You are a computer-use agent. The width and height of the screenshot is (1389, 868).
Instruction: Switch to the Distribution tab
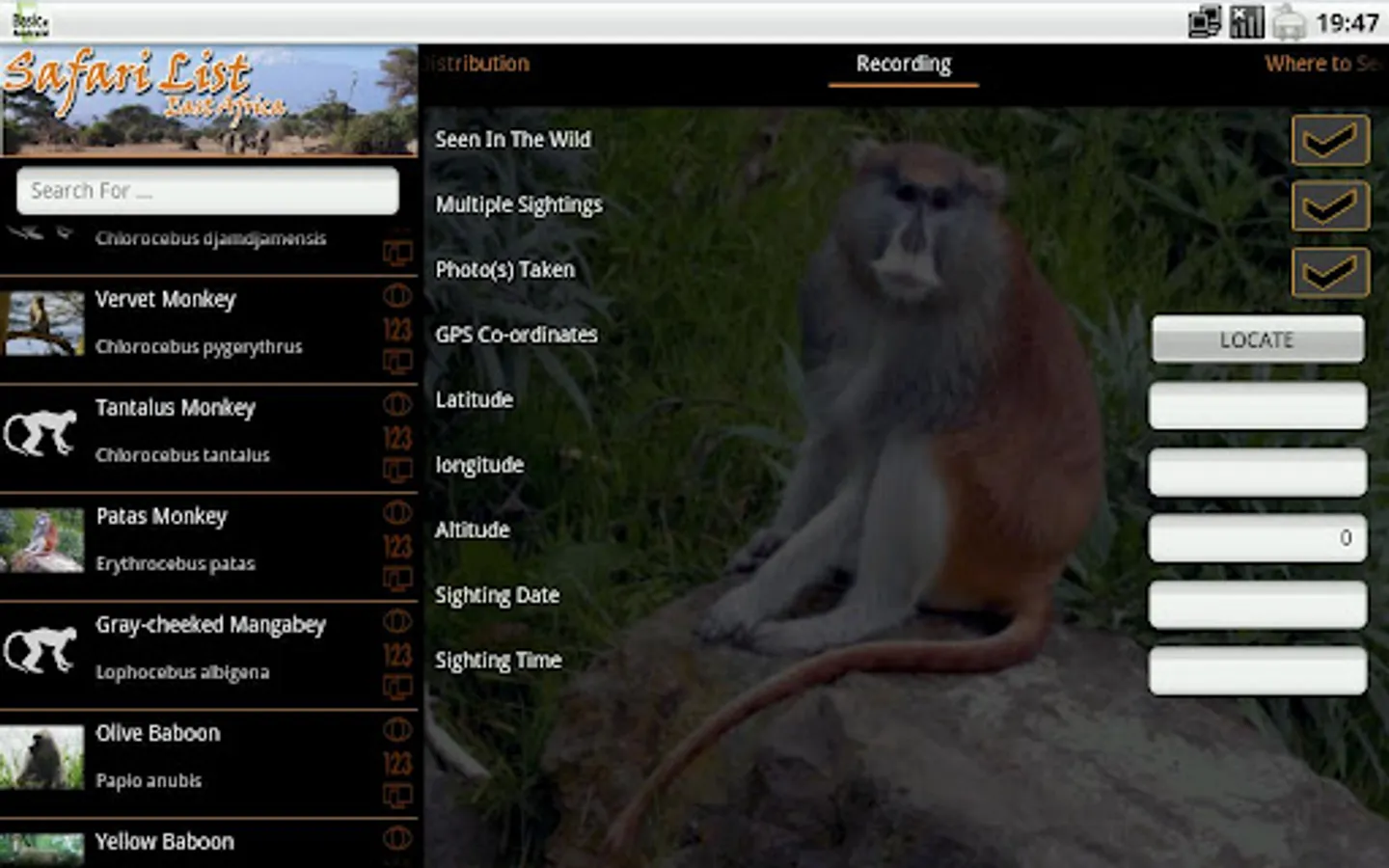coord(478,64)
